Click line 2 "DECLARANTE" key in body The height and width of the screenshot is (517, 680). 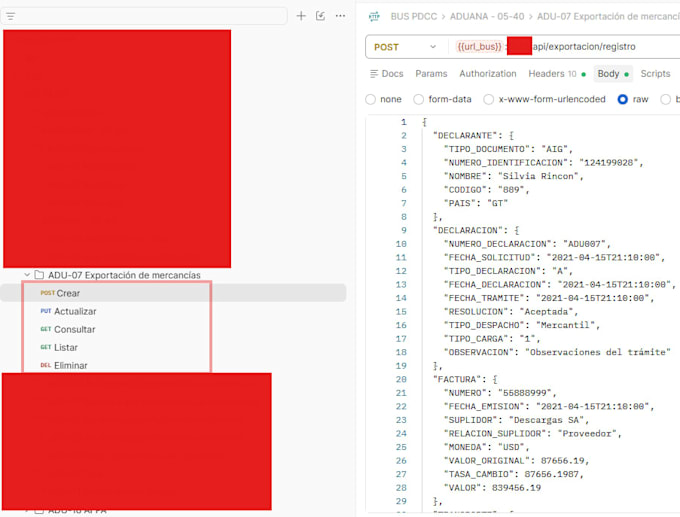(x=465, y=136)
